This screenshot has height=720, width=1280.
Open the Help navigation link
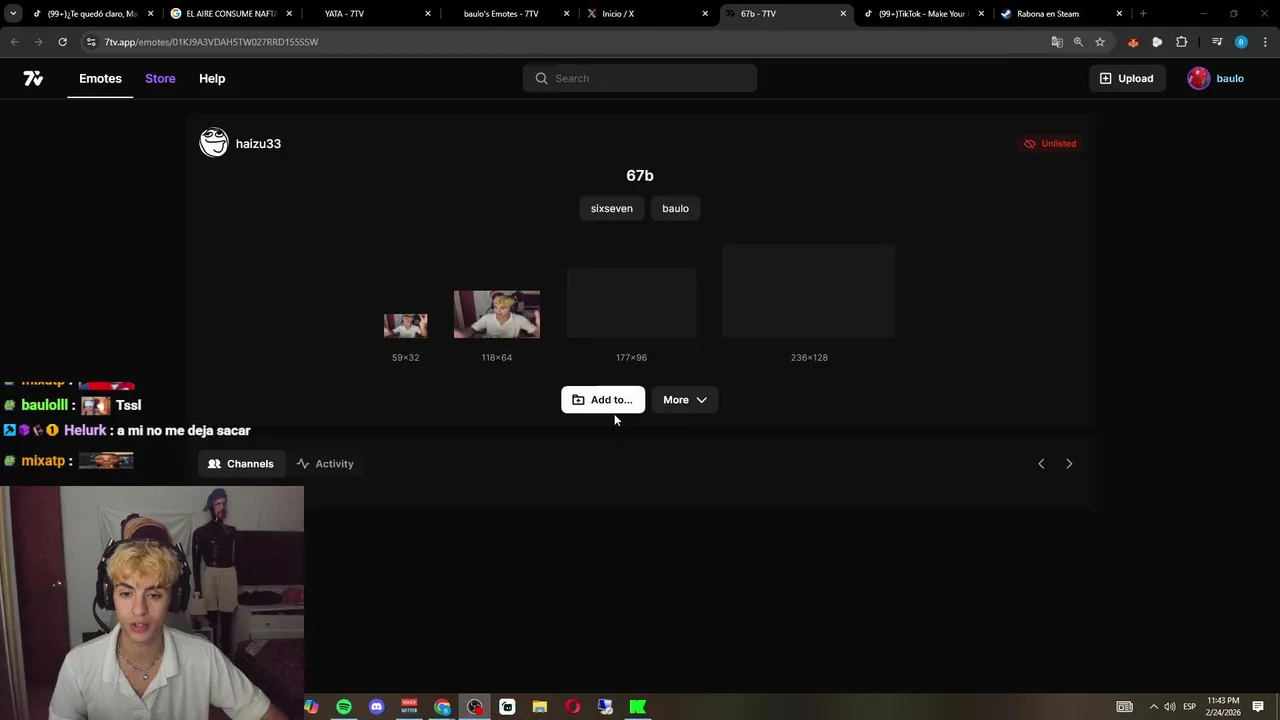tap(212, 78)
